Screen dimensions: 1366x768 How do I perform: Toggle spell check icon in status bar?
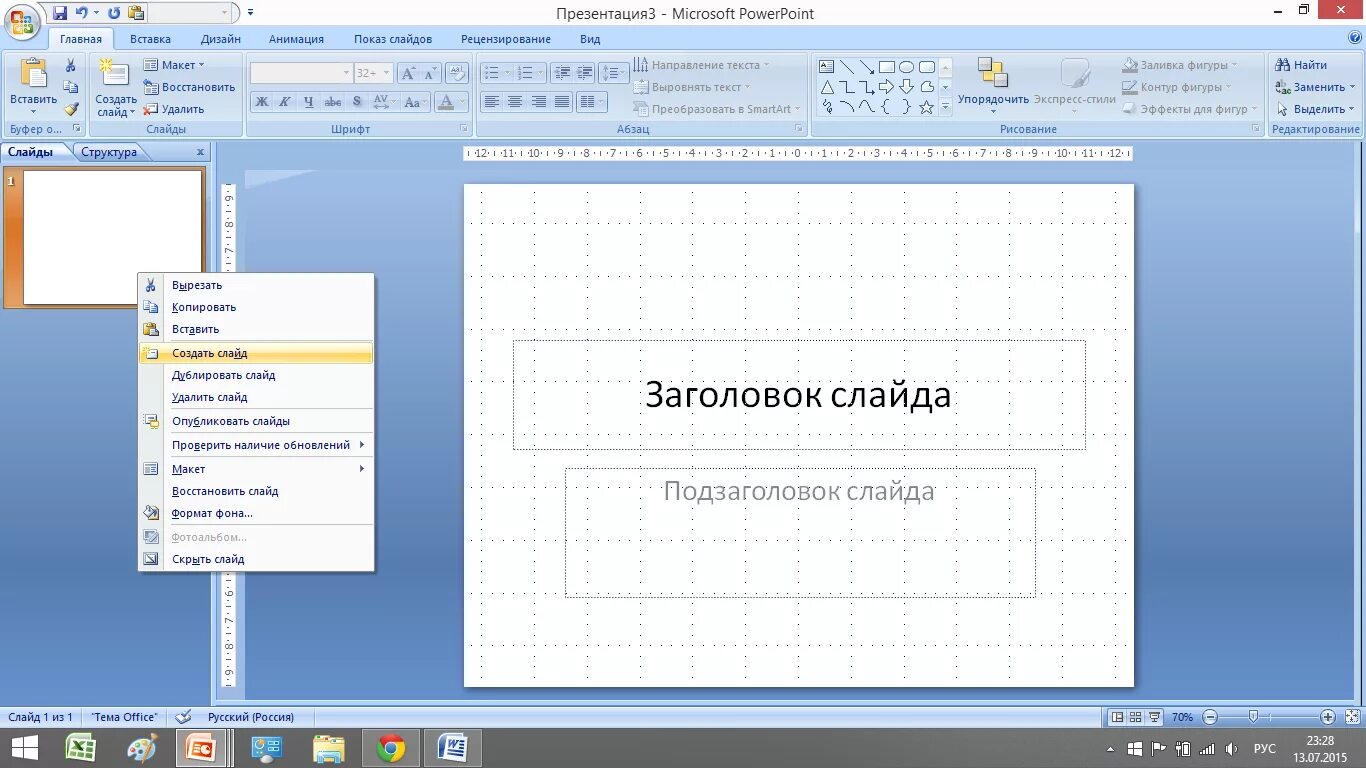[183, 717]
